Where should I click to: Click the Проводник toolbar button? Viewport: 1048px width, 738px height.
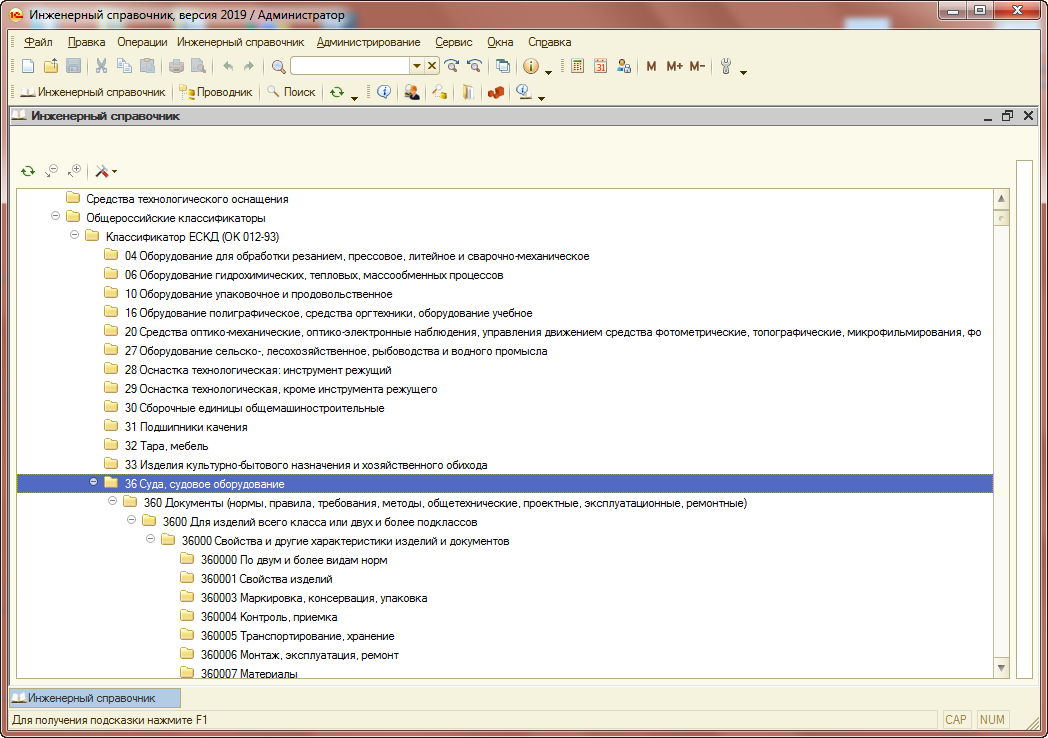pos(215,92)
